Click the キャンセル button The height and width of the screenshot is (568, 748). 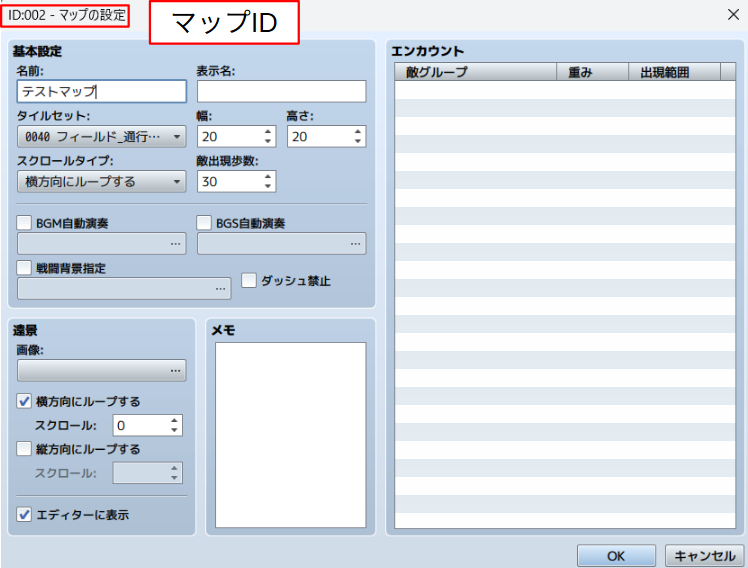[704, 556]
